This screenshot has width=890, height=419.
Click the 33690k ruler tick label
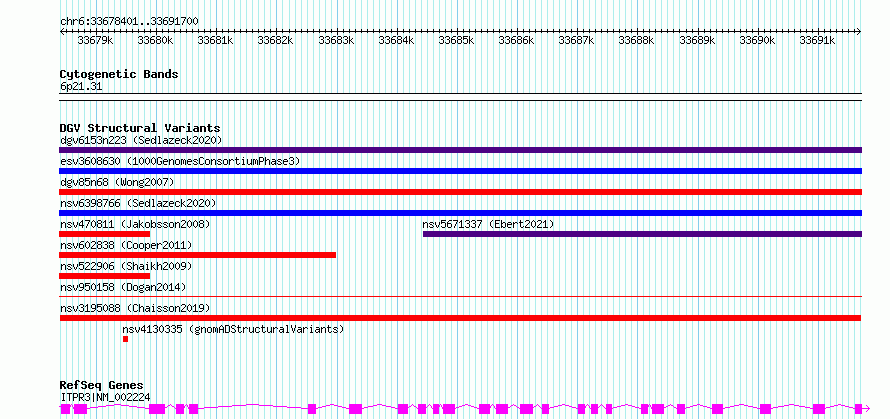click(x=757, y=40)
